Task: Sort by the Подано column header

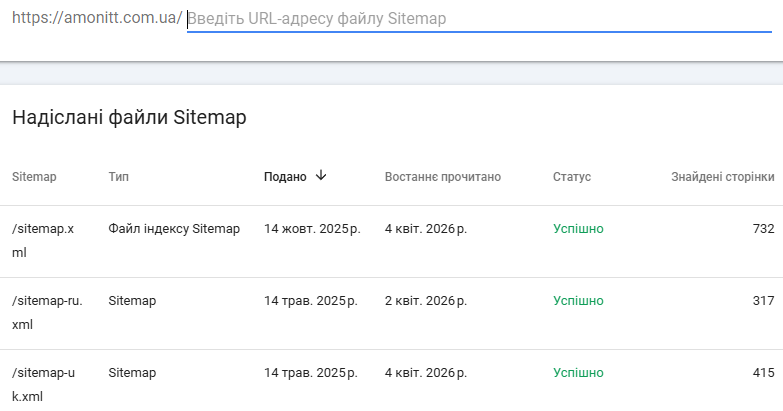Action: [285, 177]
